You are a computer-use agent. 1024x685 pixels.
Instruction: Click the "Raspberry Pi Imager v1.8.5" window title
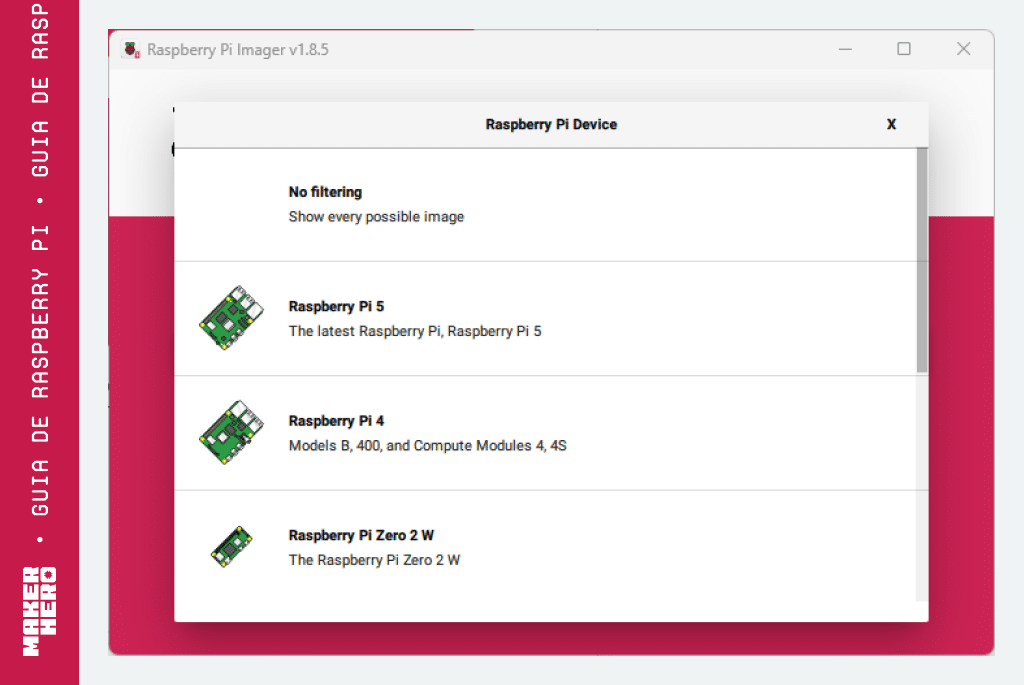(238, 50)
